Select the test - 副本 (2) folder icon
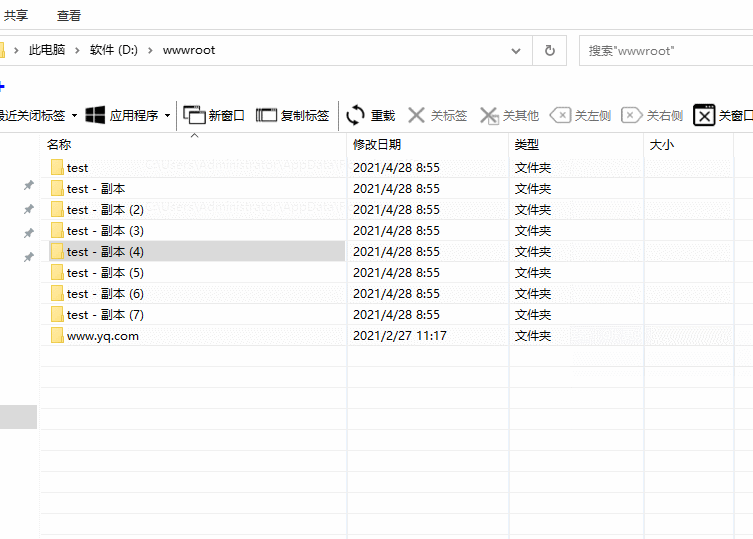 pyautogui.click(x=57, y=209)
